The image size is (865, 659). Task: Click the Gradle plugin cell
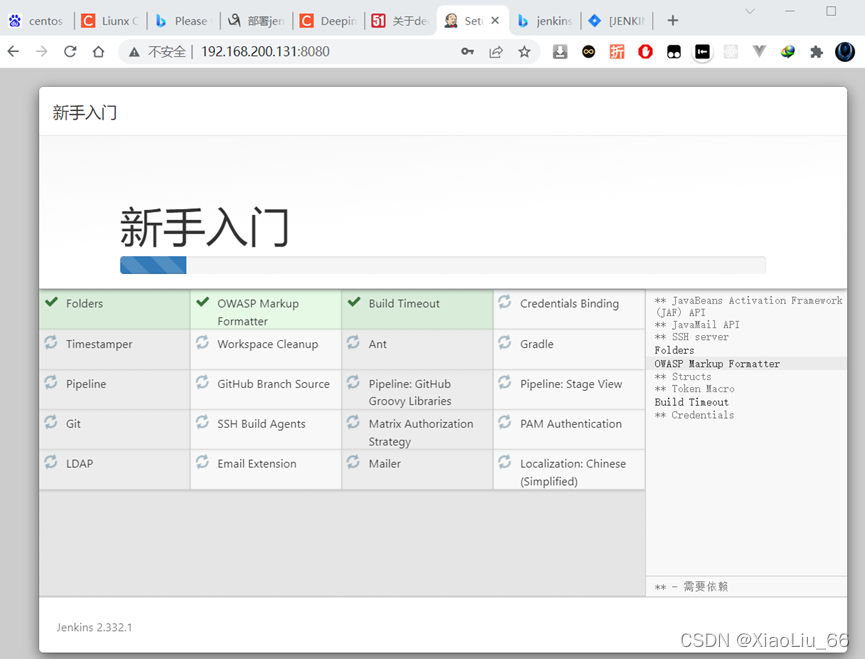[x=569, y=349]
